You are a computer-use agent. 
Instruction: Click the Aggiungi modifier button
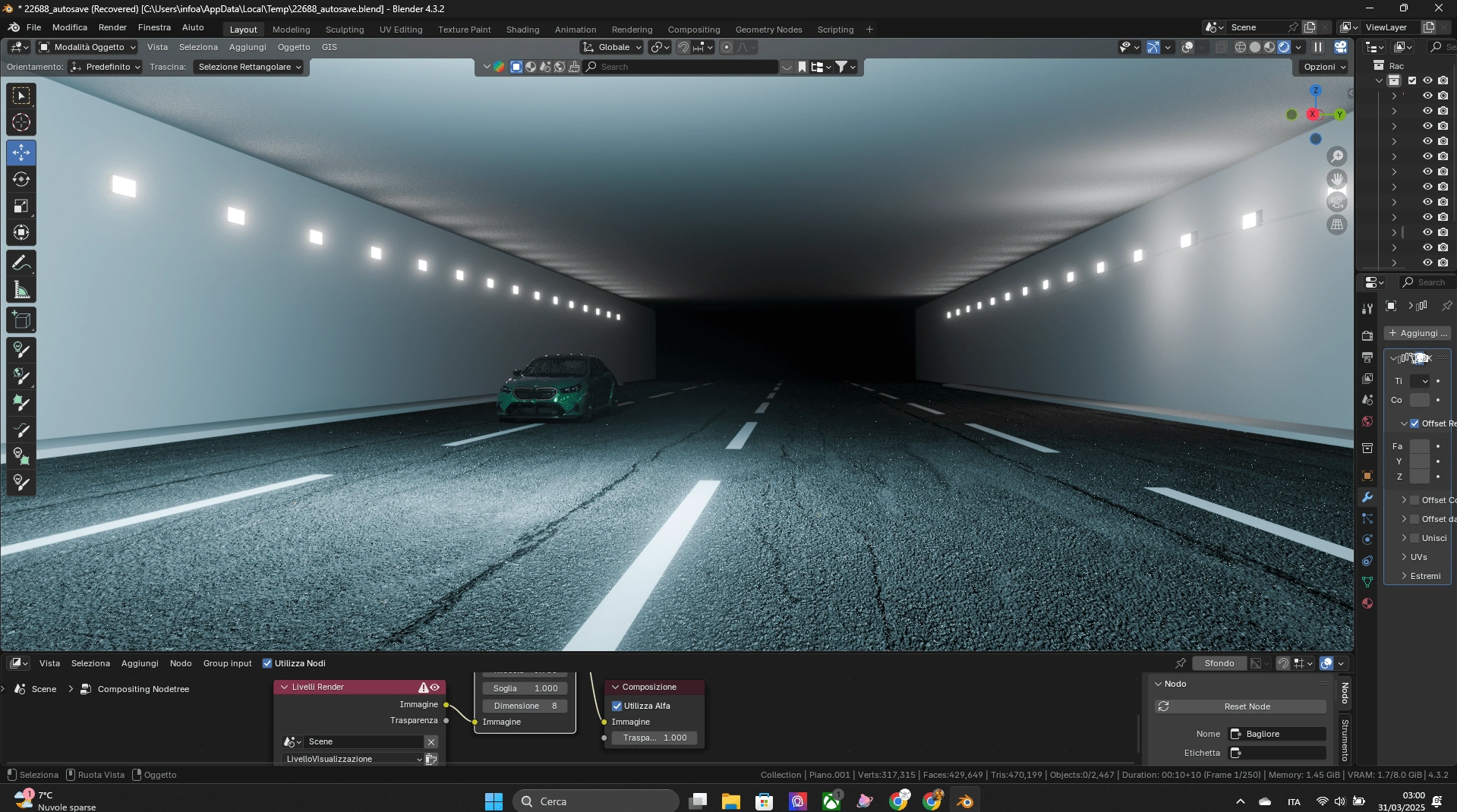[x=1417, y=333]
